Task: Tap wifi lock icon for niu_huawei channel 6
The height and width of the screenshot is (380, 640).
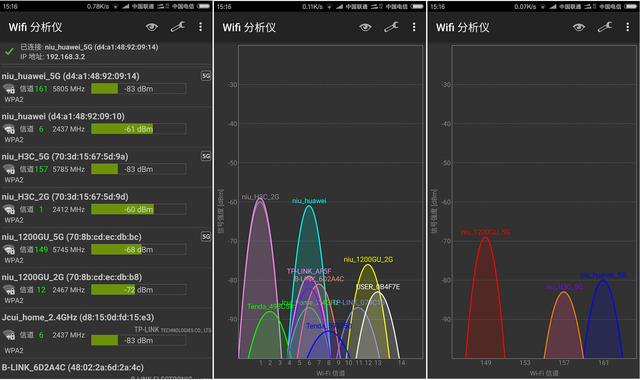Action: click(9, 129)
